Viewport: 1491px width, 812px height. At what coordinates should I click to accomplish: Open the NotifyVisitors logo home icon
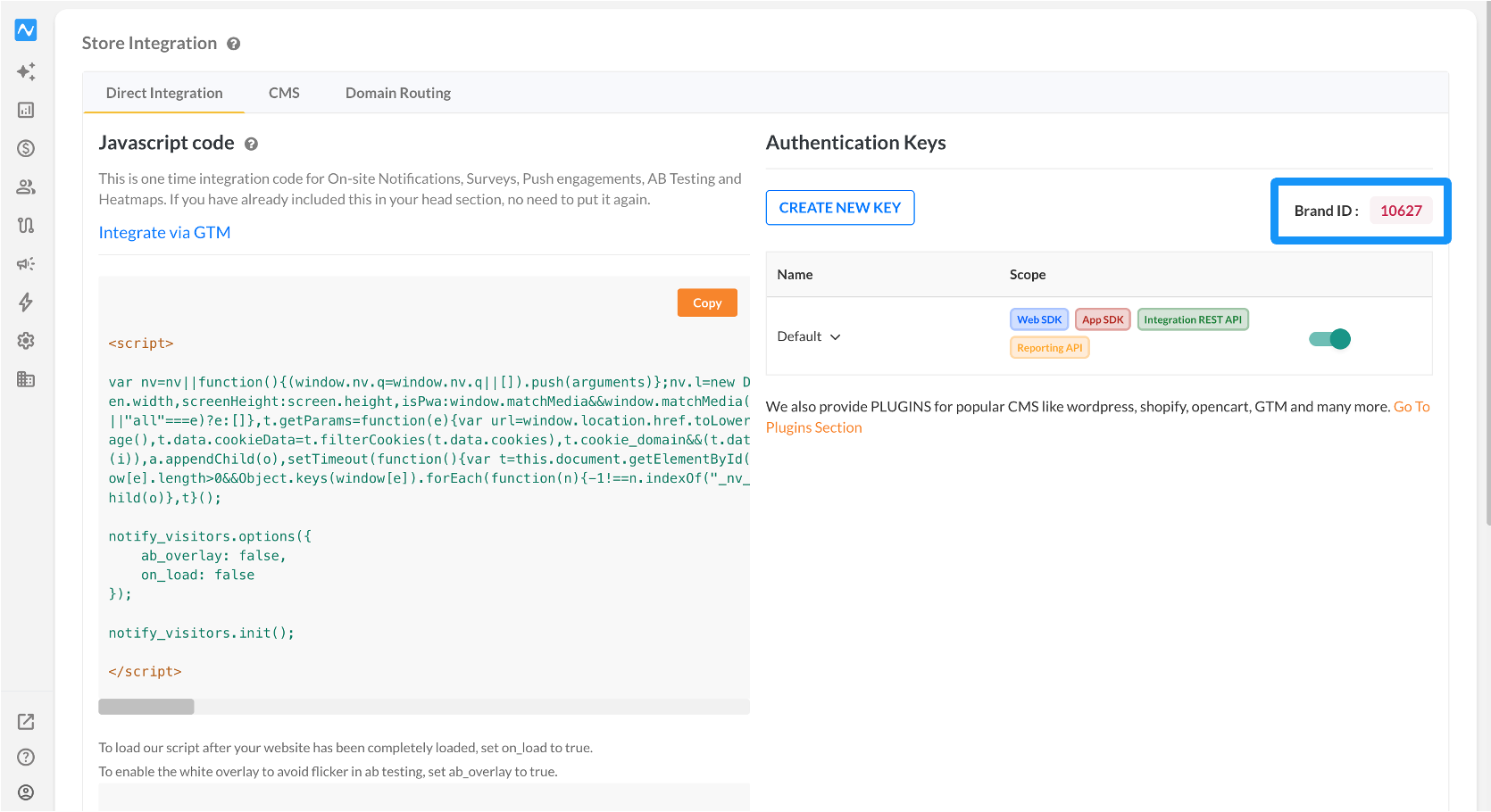tap(26, 30)
